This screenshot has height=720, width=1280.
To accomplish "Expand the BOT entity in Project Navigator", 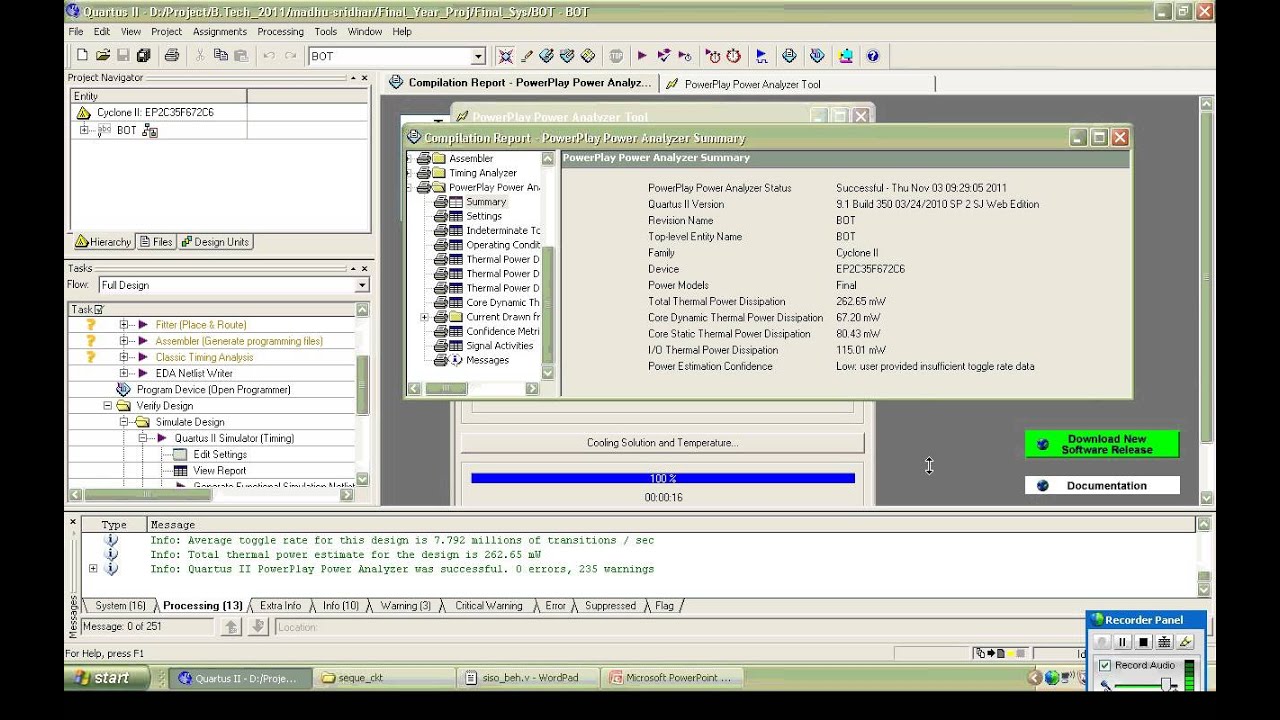I will point(84,130).
